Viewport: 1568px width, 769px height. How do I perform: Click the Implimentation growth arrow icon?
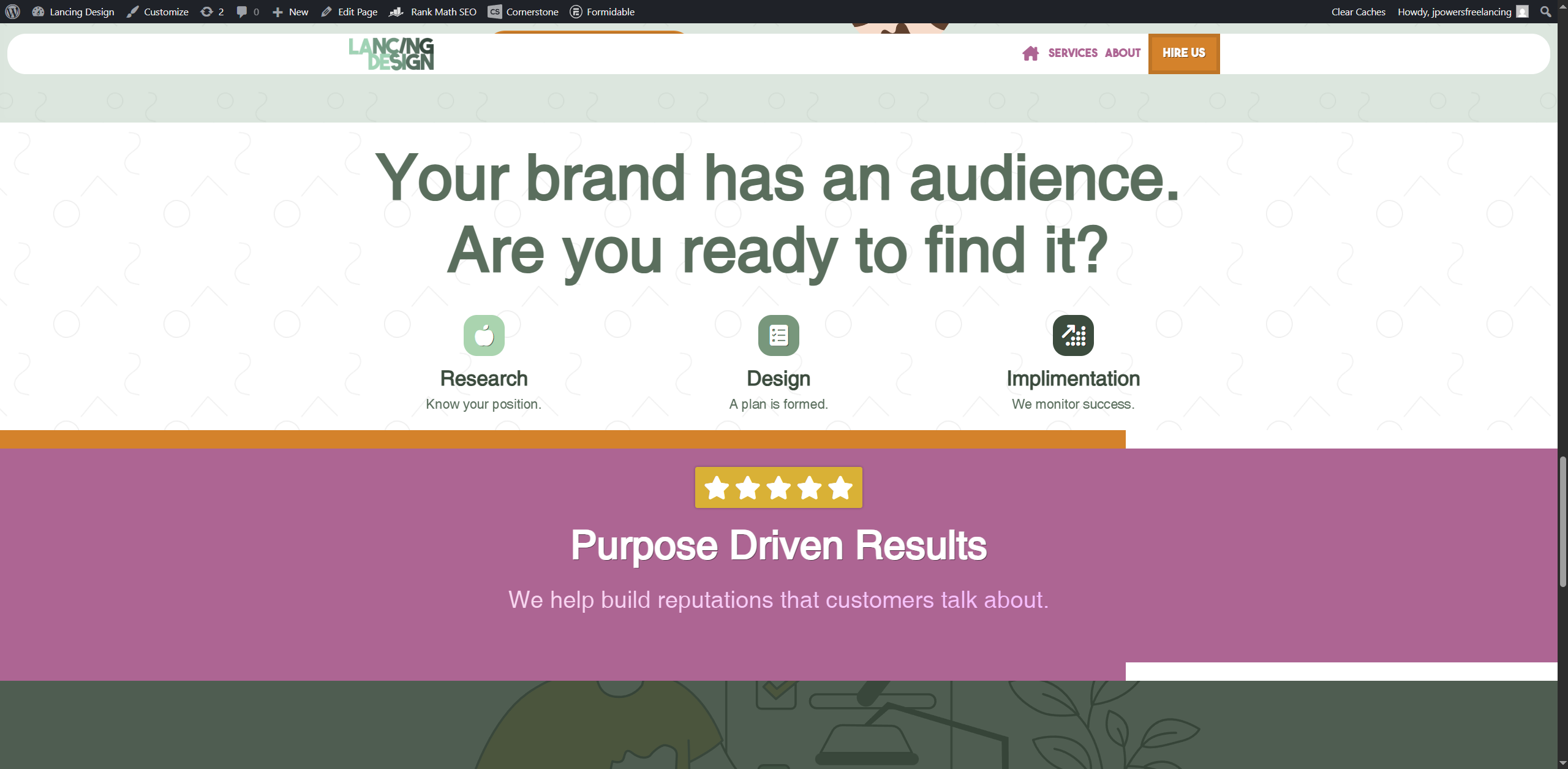click(1073, 335)
